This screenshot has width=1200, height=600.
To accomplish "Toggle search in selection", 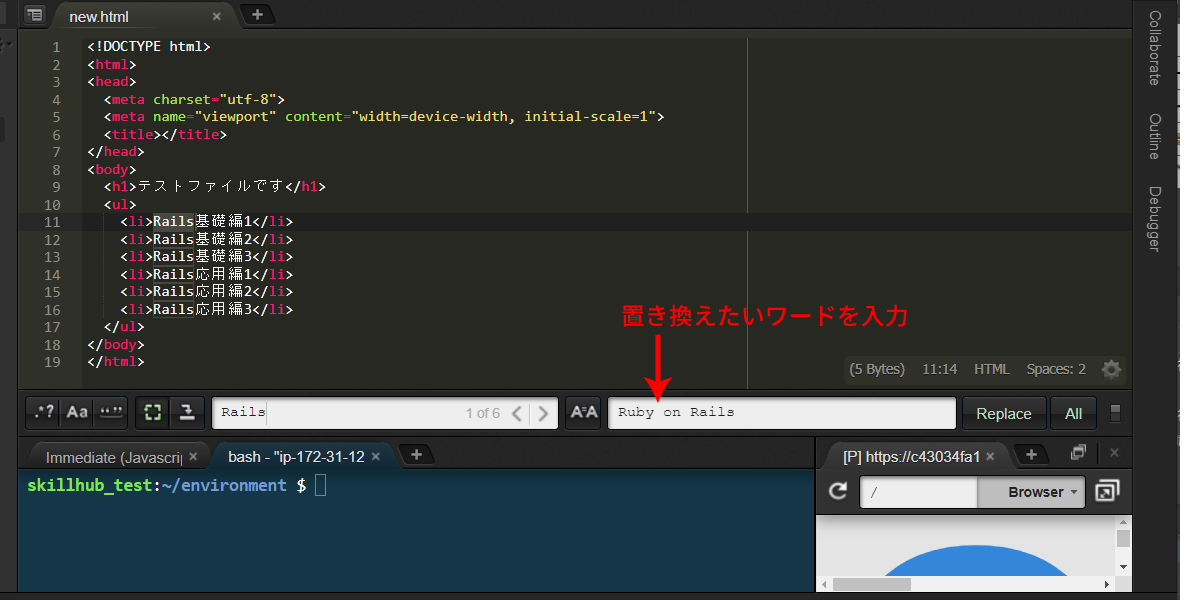I will pos(153,412).
